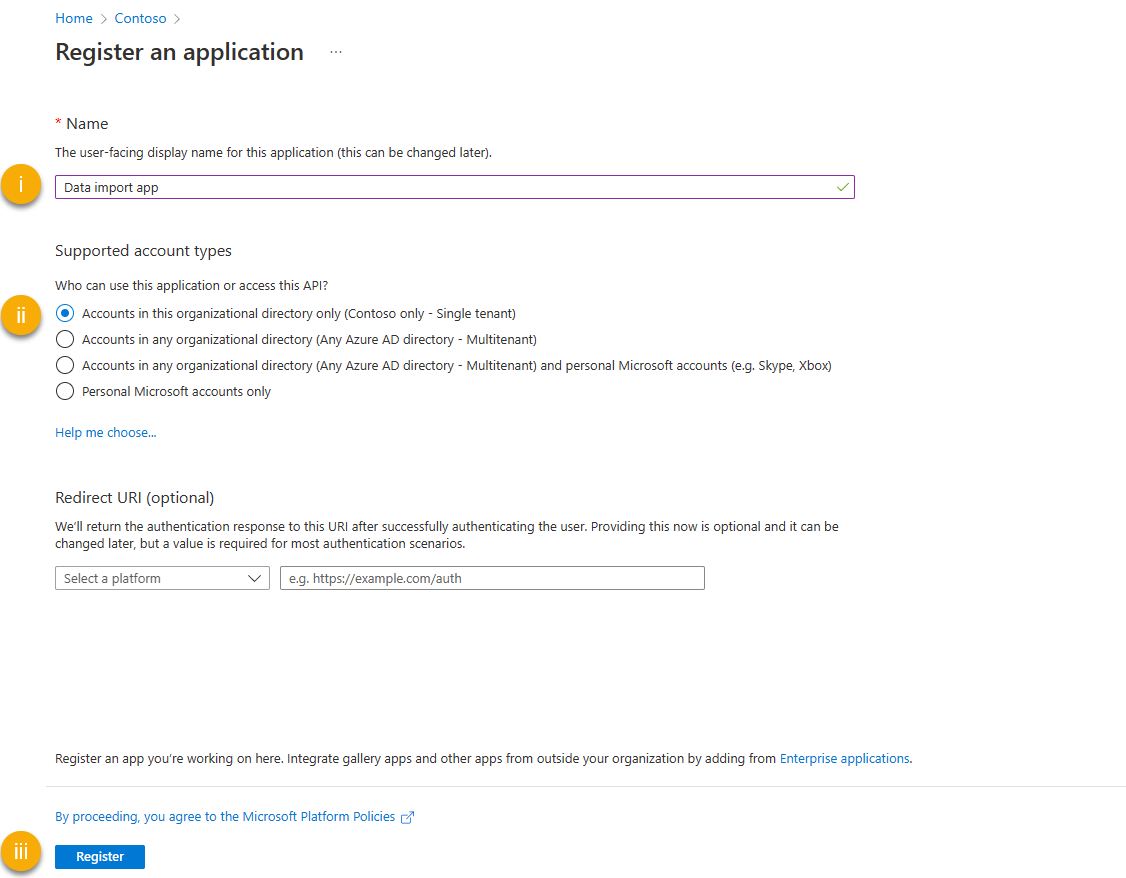Open the 'Help me choose...' link
1126x878 pixels.
105,432
